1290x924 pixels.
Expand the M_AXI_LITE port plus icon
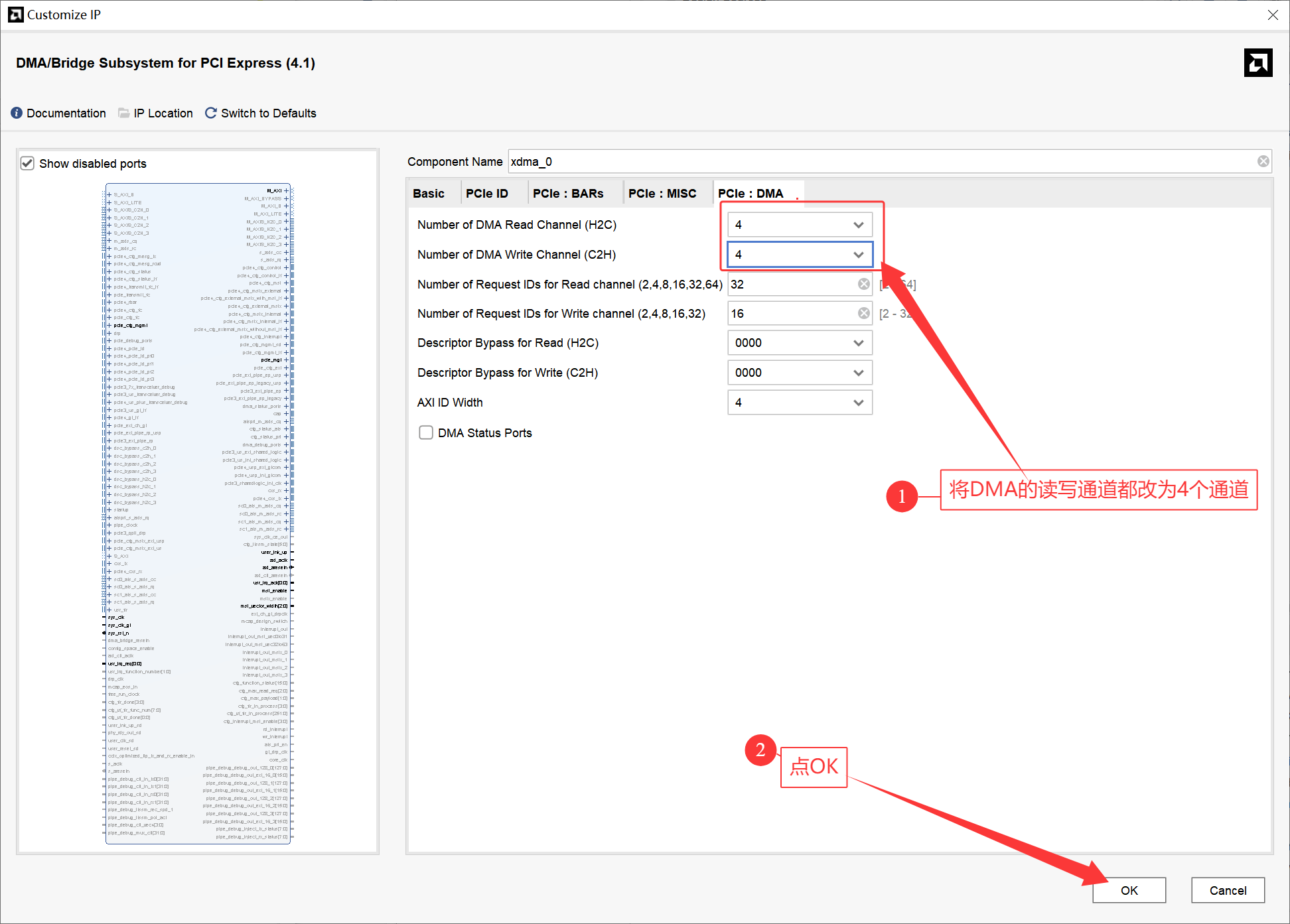coord(286,214)
